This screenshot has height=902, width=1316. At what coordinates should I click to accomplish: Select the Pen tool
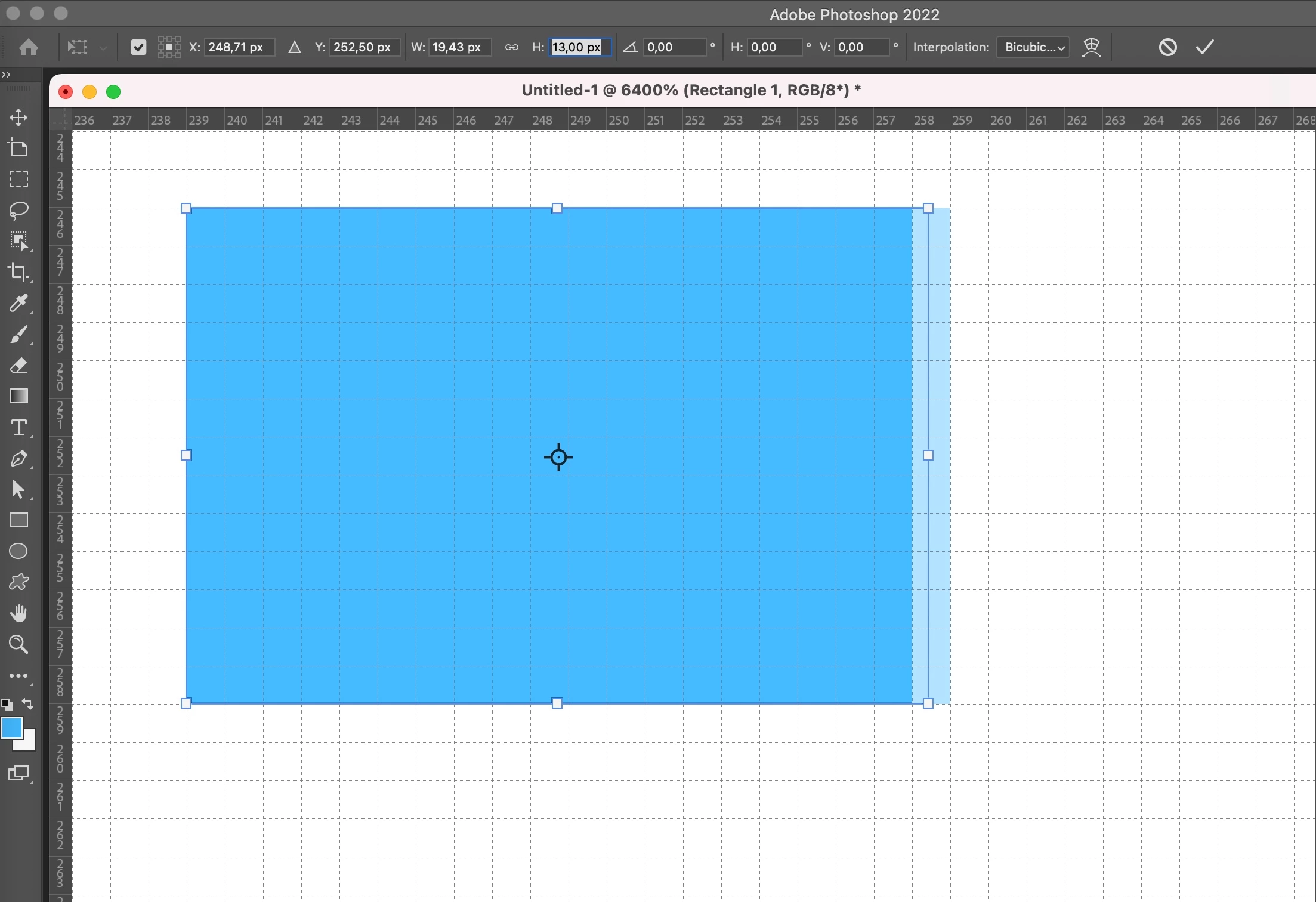(x=18, y=459)
